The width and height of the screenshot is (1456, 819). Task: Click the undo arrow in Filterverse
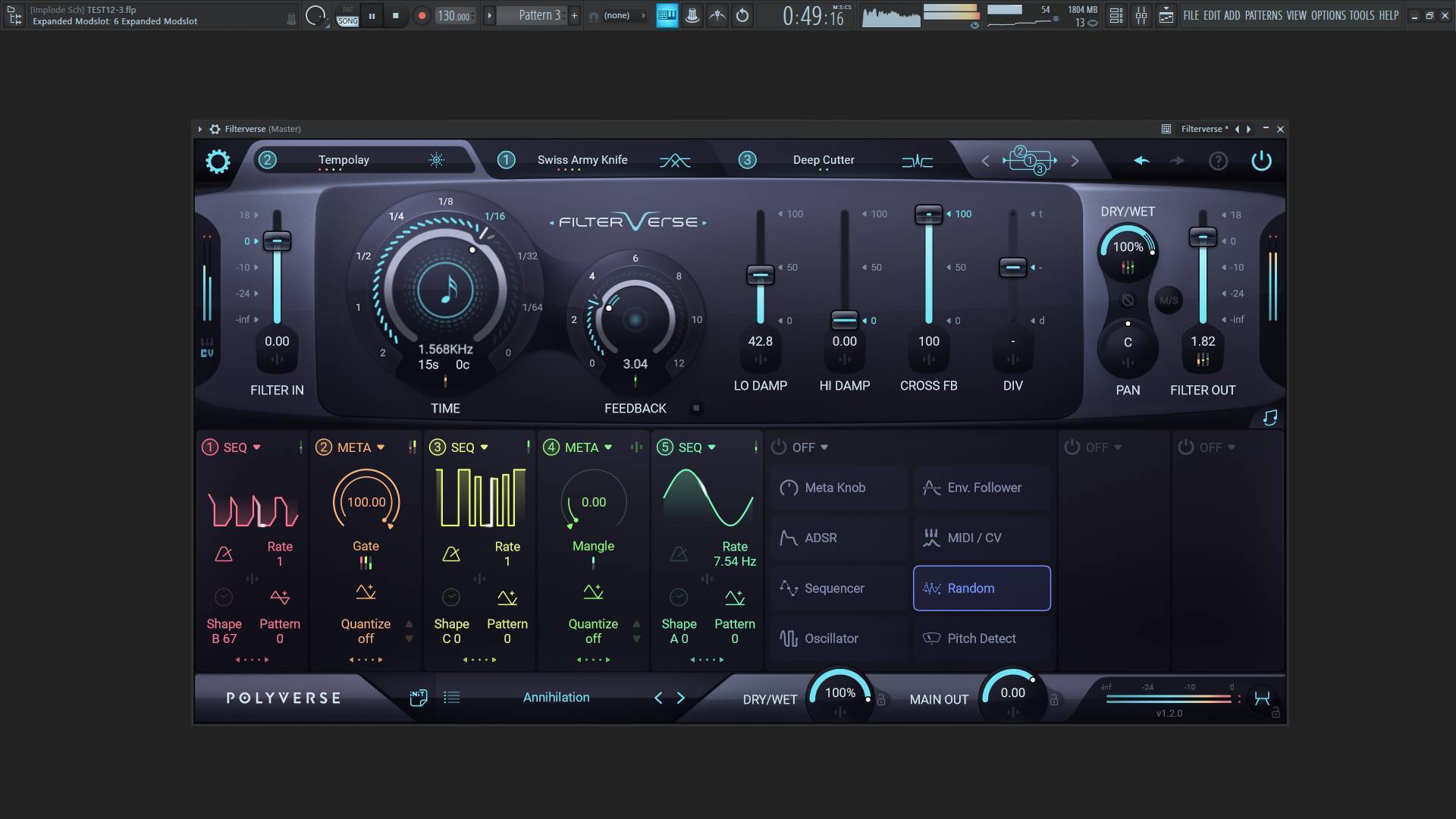[x=1141, y=161]
